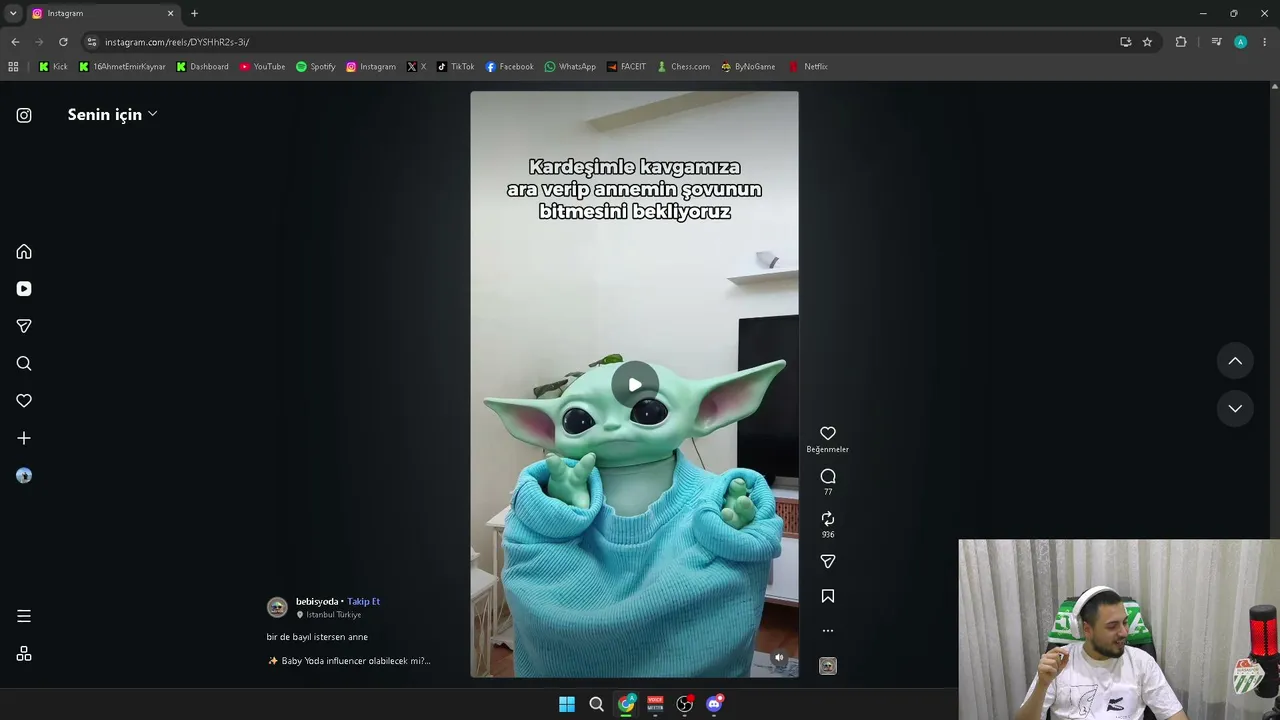The width and height of the screenshot is (1280, 720).
Task: Open Instagram search from the sidebar
Action: pos(24,364)
